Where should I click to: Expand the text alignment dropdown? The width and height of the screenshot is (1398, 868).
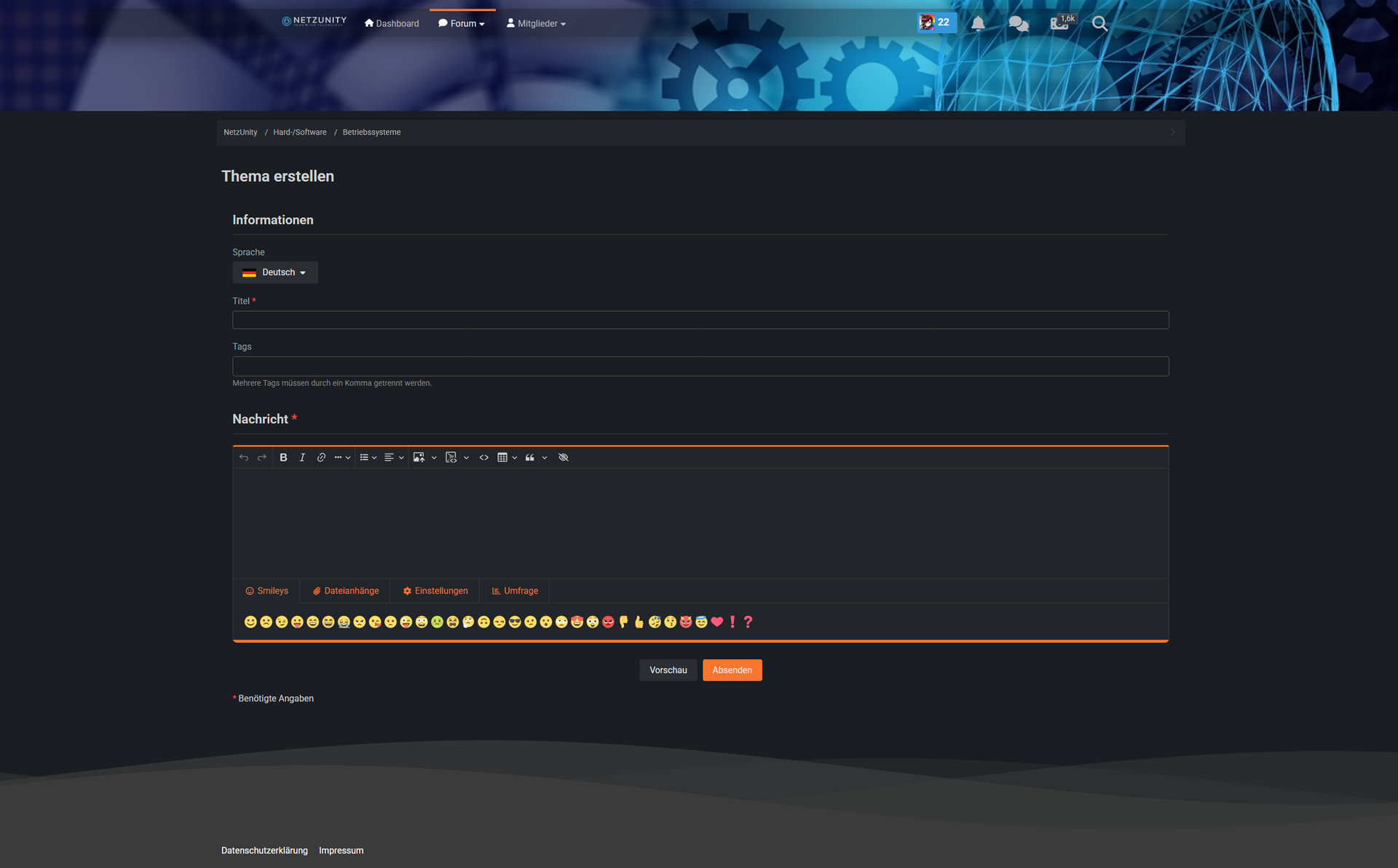(x=394, y=457)
